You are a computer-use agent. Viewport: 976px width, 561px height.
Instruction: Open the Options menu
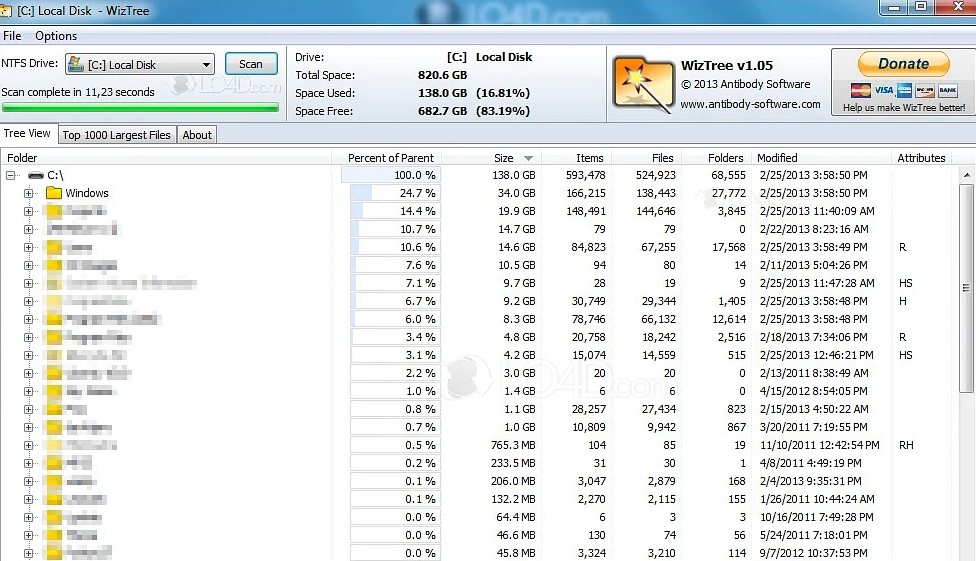(56, 36)
